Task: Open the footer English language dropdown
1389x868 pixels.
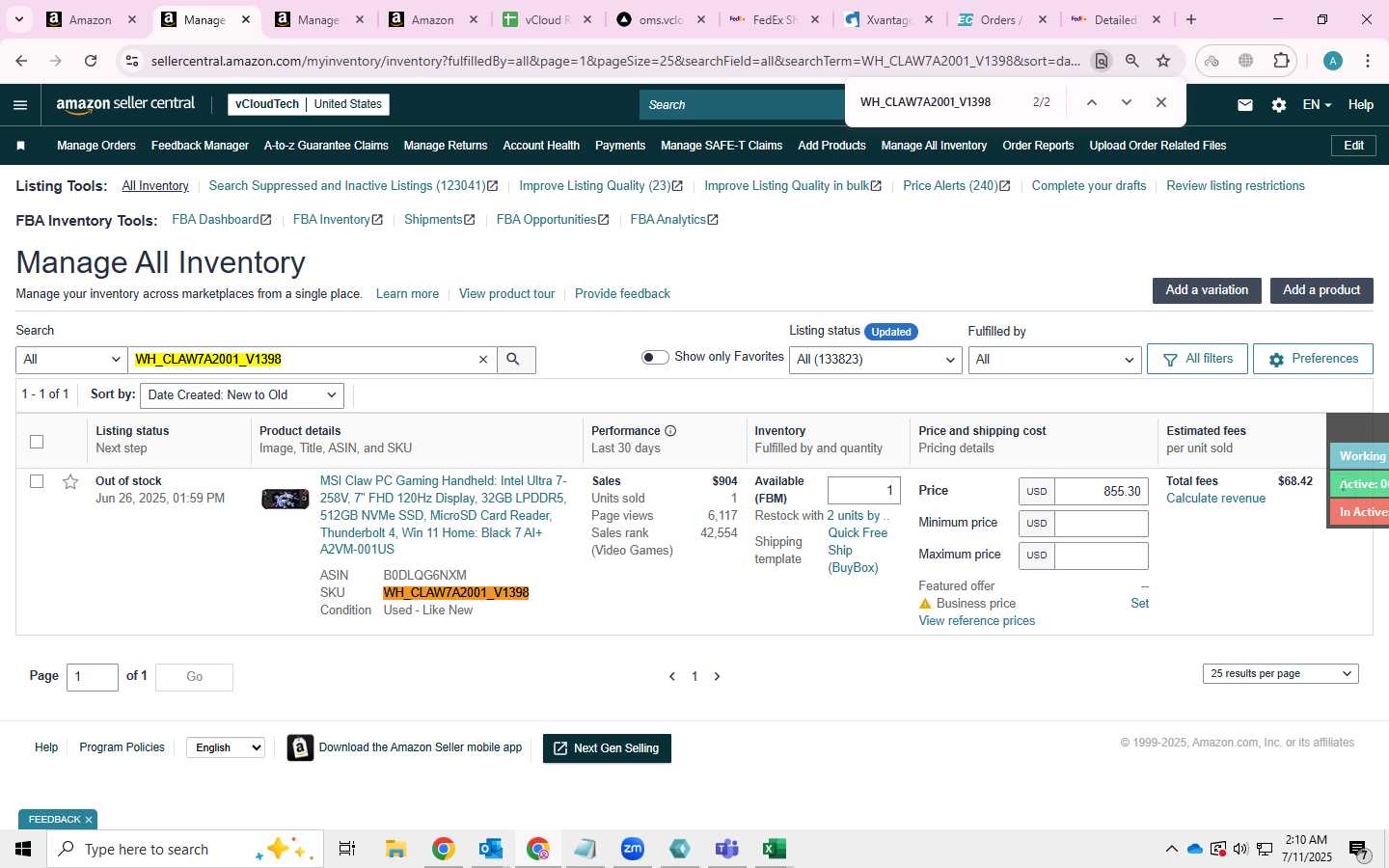Action: pos(226,747)
